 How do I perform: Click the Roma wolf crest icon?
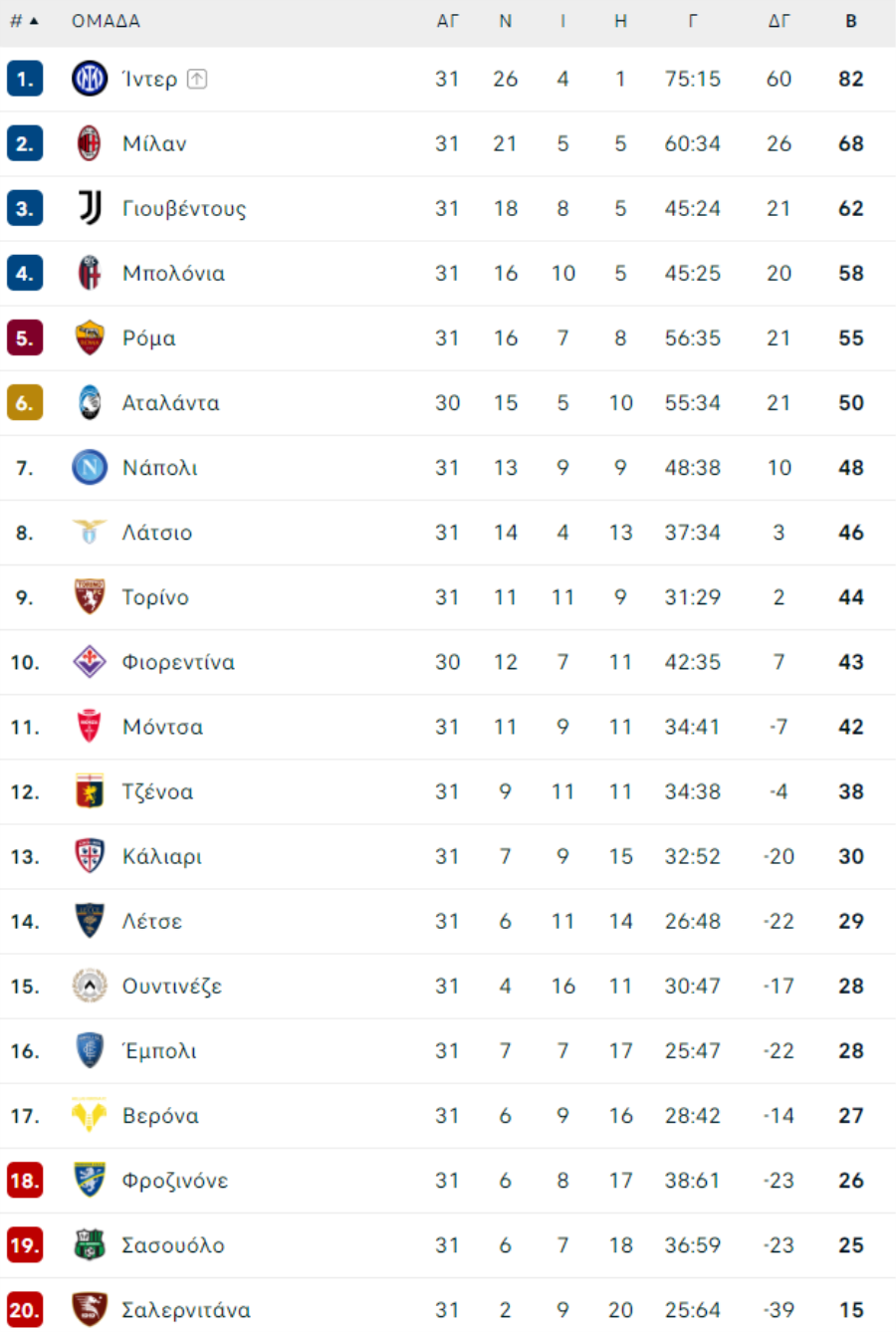point(90,337)
